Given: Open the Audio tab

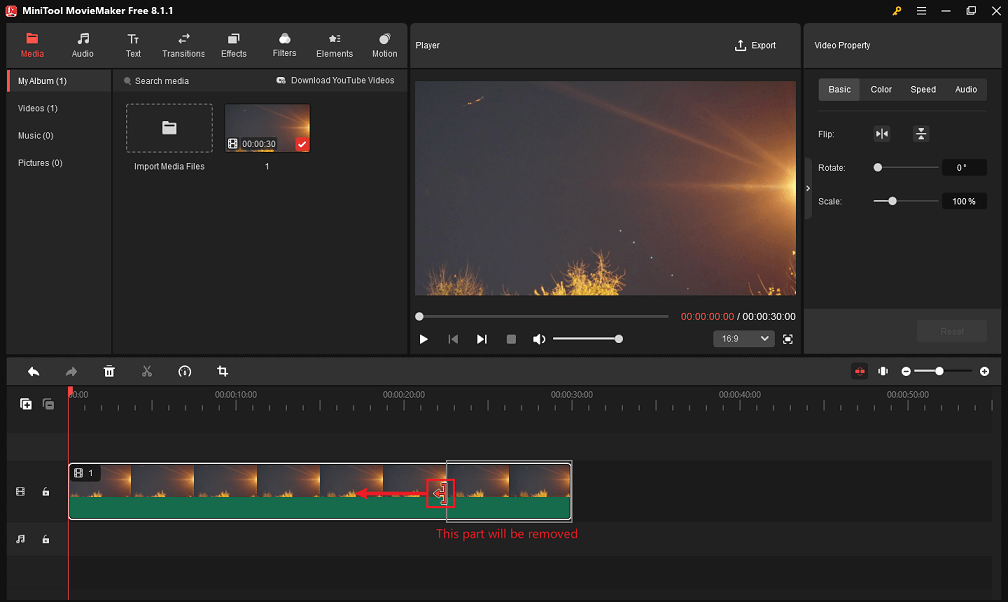Looking at the screenshot, I should click(83, 46).
